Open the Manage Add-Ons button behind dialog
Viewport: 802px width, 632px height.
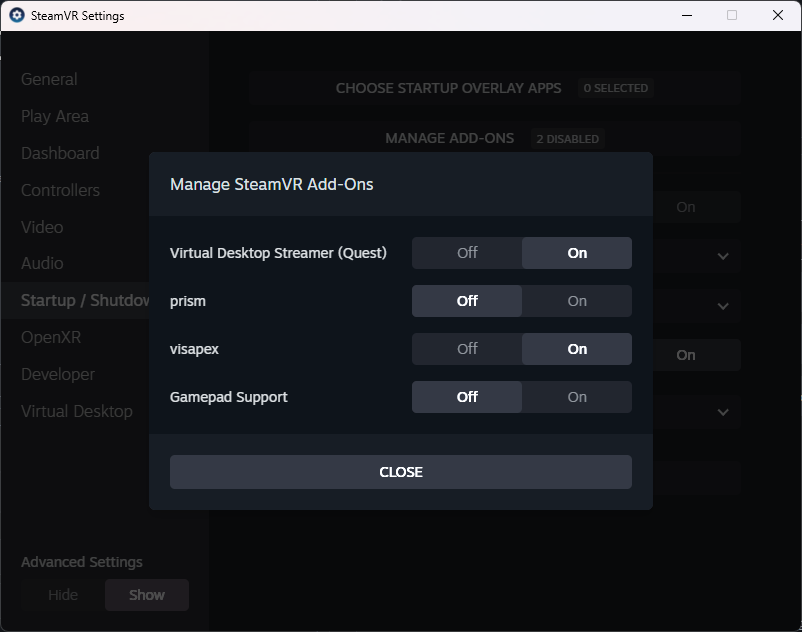tap(495, 138)
